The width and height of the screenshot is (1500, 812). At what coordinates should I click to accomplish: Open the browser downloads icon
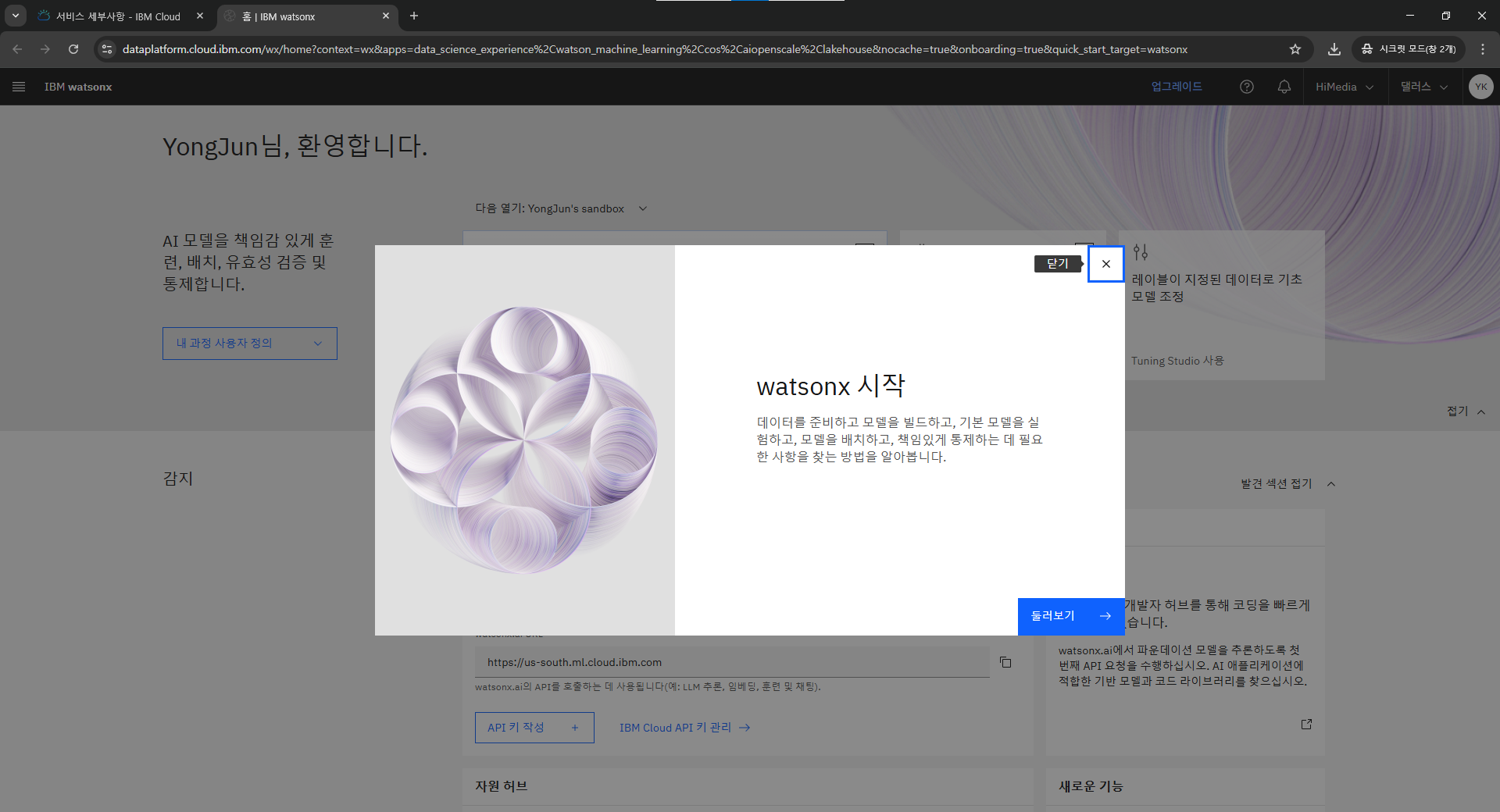pos(1334,49)
